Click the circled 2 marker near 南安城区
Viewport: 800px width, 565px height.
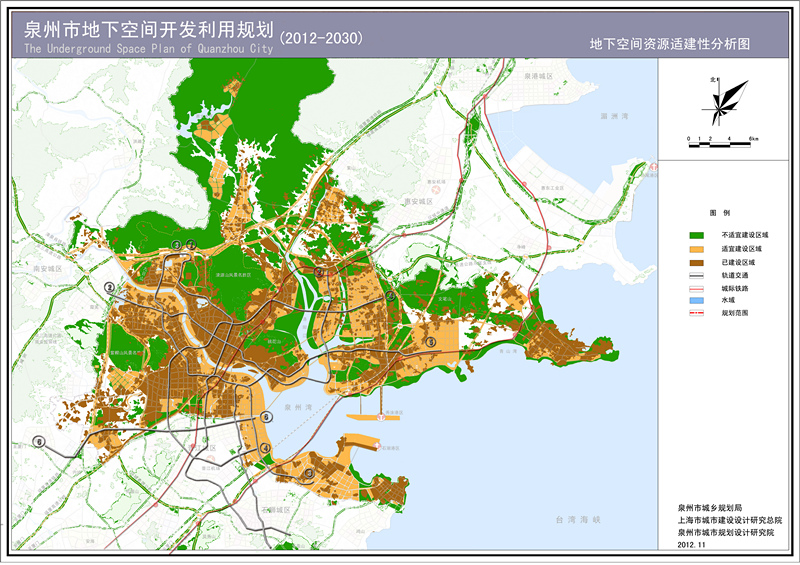click(108, 288)
